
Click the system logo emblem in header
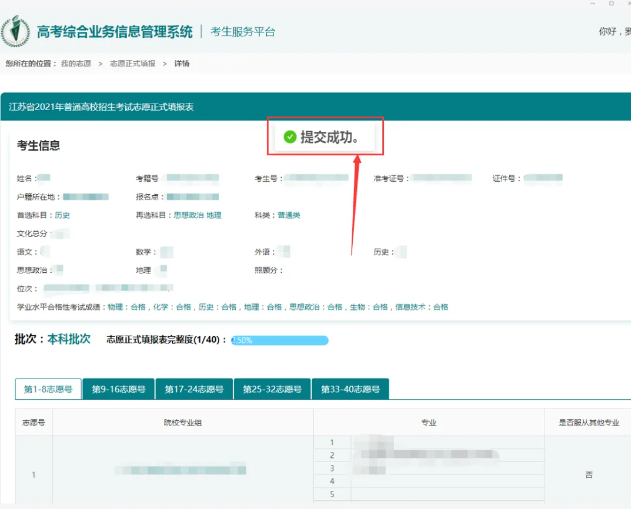16,31
